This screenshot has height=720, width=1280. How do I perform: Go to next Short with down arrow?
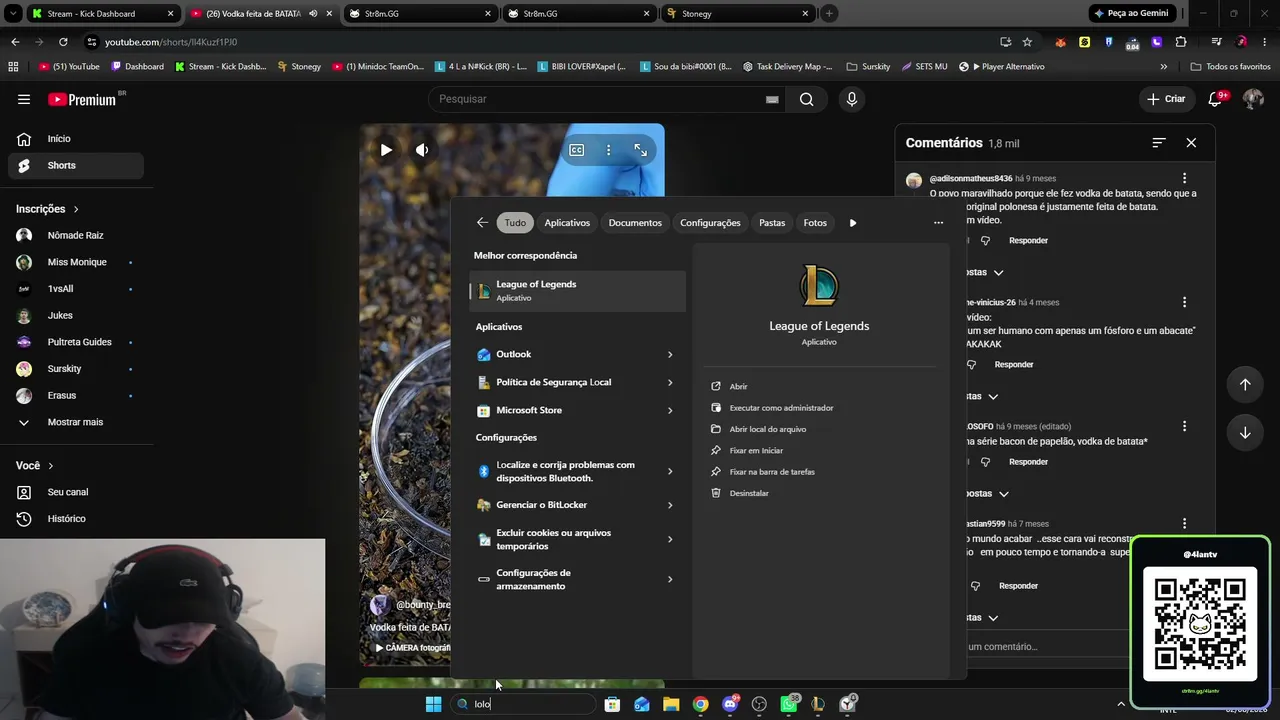[x=1245, y=433]
